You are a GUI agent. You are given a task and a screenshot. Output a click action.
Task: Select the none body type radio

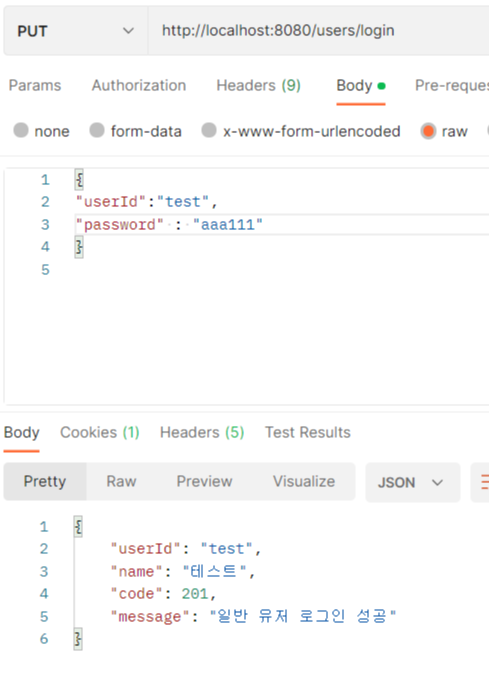21,130
